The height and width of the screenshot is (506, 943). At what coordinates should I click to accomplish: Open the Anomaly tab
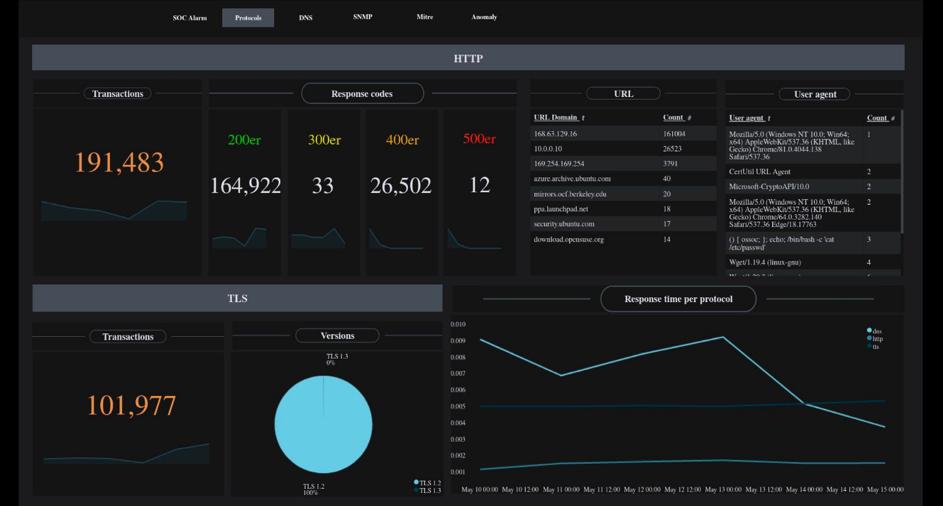tap(484, 17)
